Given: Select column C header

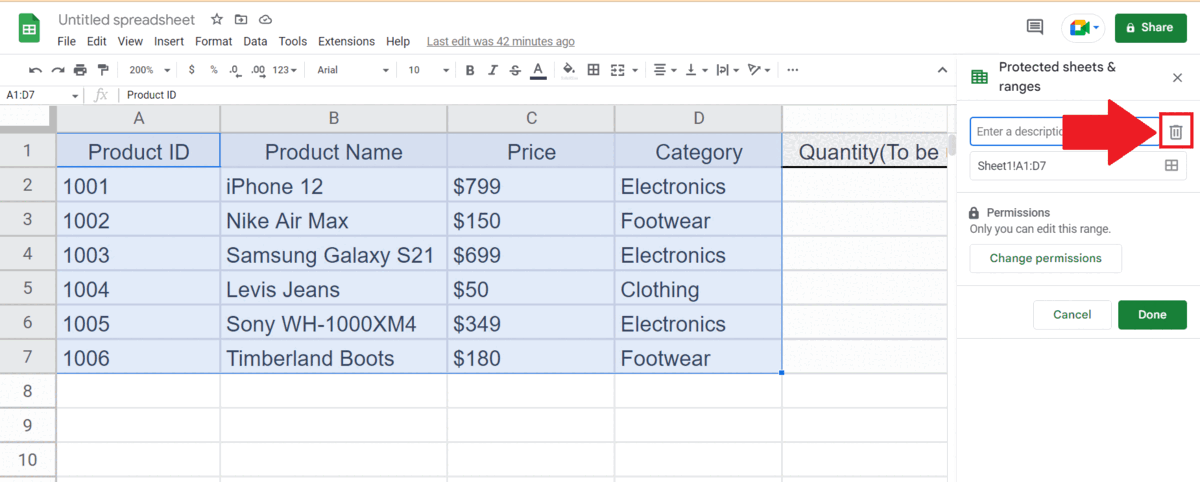Looking at the screenshot, I should click(x=531, y=118).
